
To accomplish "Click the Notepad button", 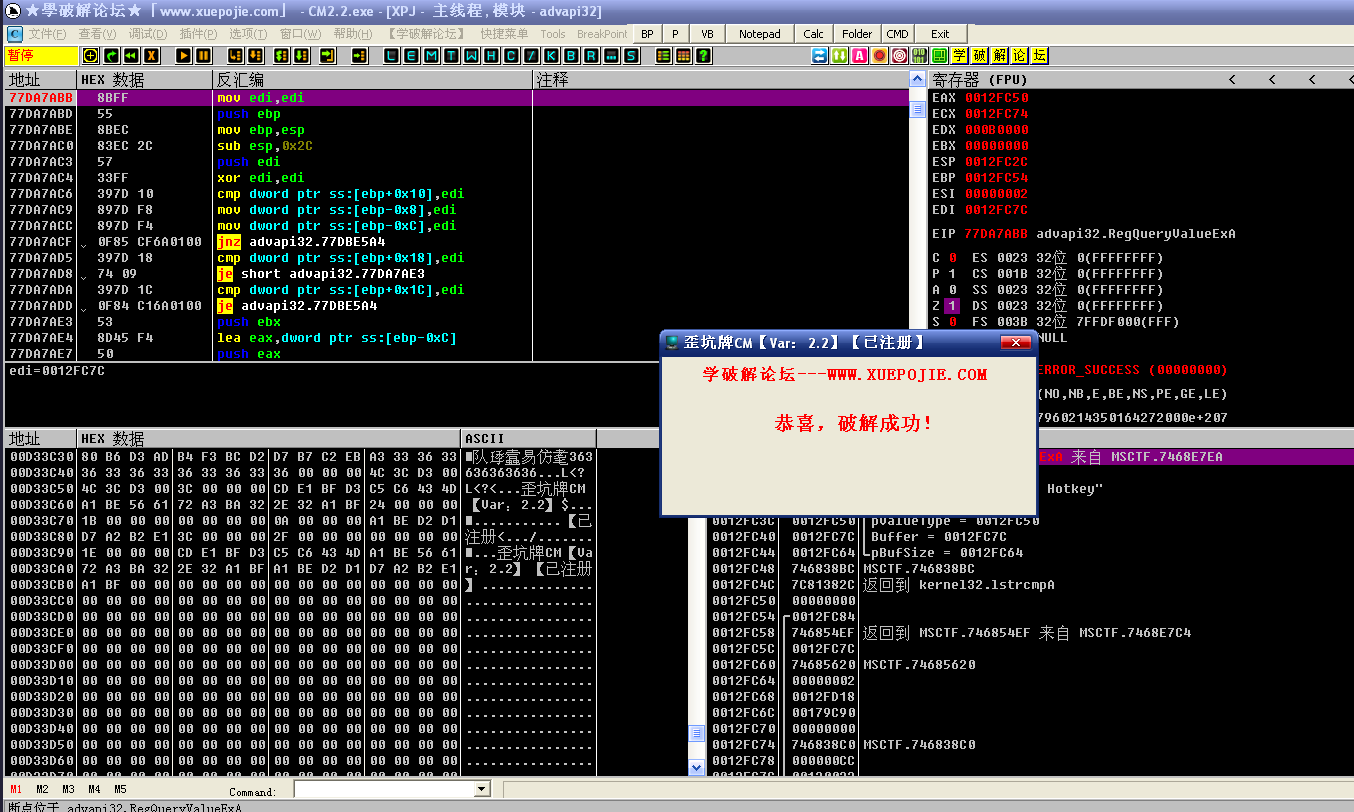I will pyautogui.click(x=760, y=34).
